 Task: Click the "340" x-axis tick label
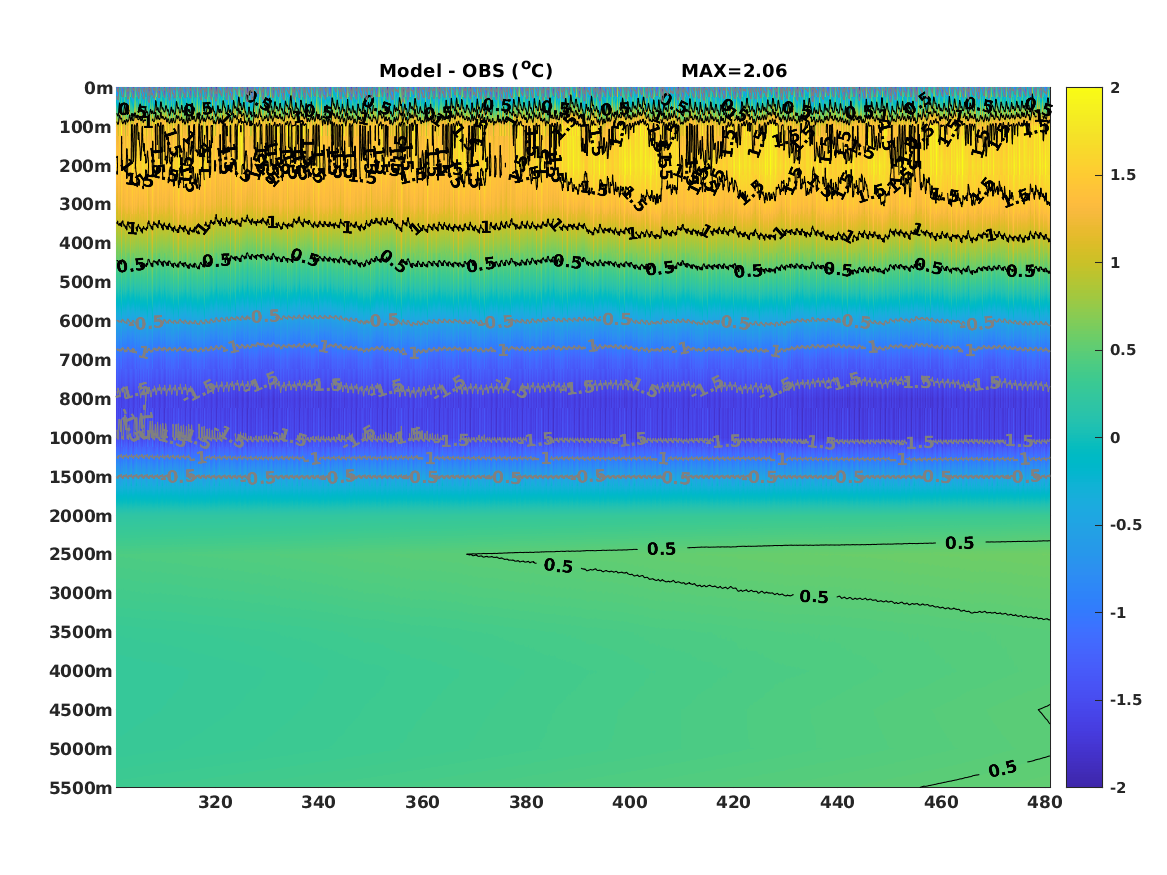coord(319,802)
